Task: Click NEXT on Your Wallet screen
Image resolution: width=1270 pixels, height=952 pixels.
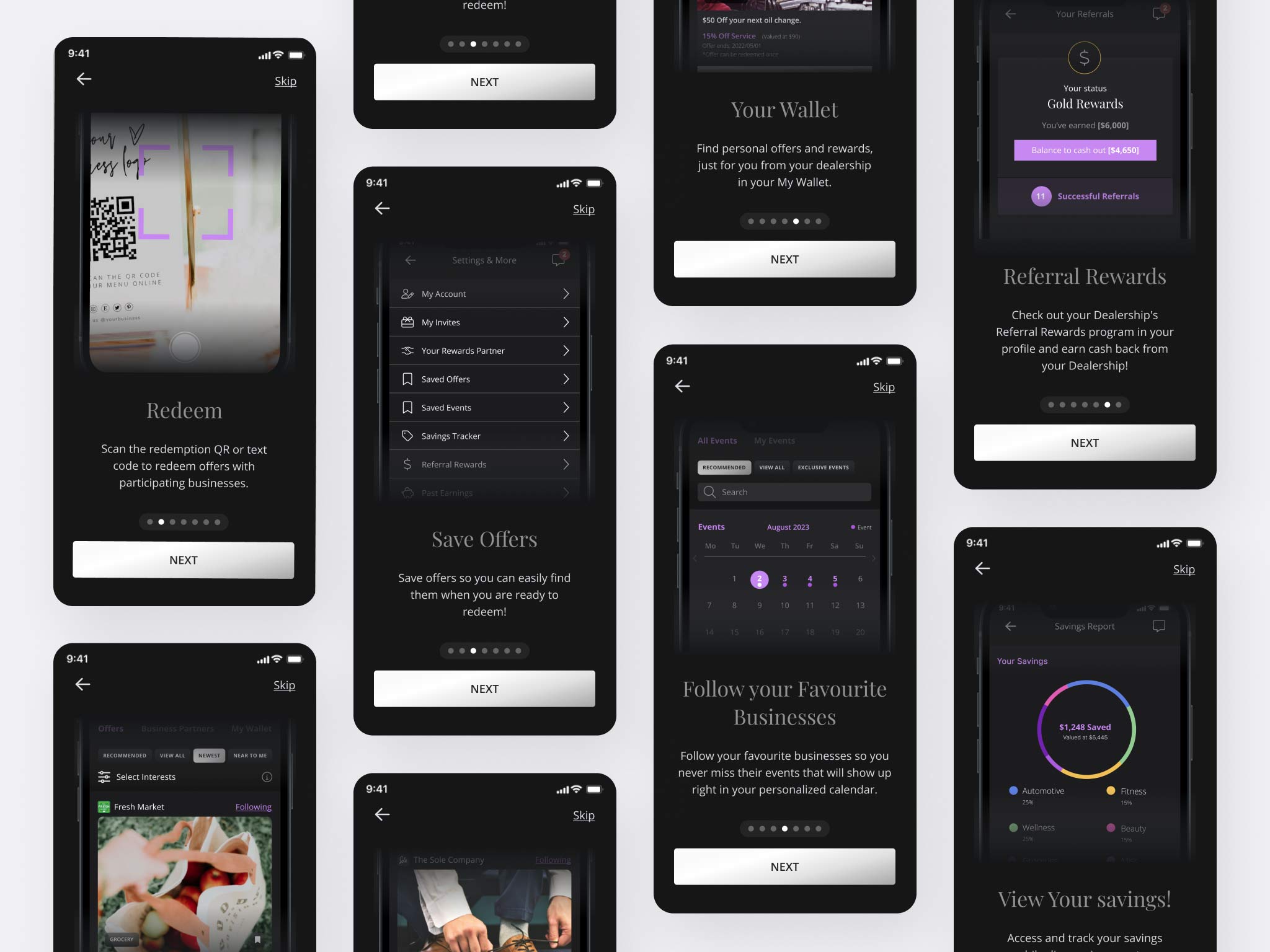Action: pyautogui.click(x=784, y=258)
